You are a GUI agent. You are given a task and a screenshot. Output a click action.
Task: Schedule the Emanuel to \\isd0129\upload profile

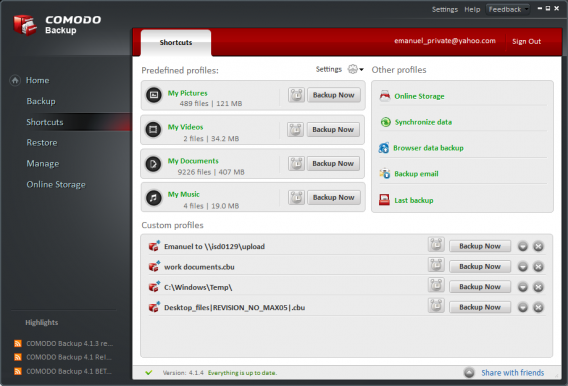[436, 245]
